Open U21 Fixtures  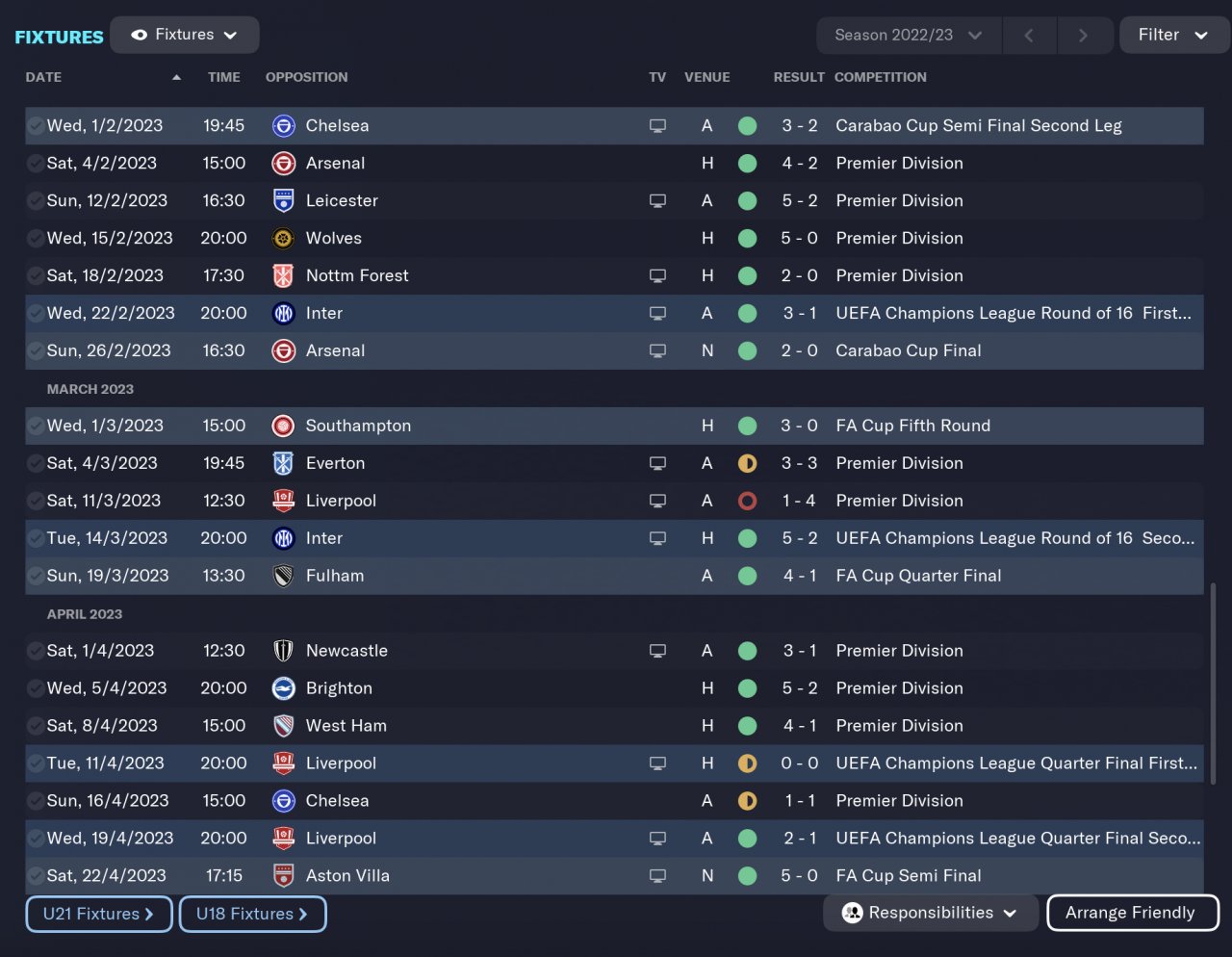(99, 915)
